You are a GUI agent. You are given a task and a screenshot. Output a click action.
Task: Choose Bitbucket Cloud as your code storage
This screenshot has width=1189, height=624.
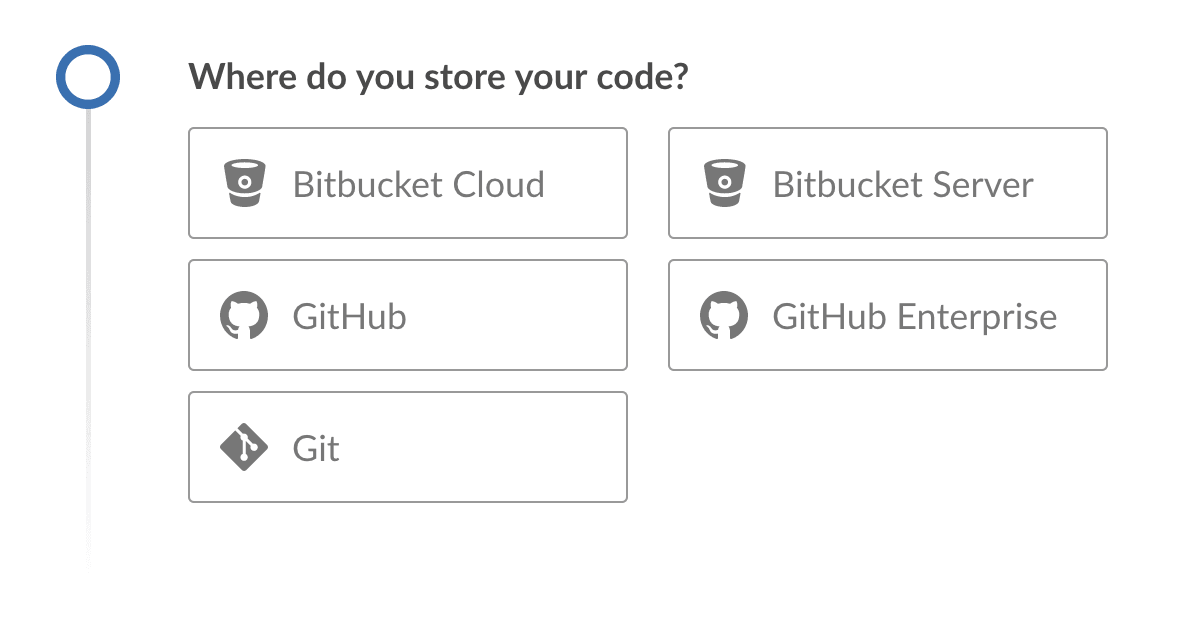pyautogui.click(x=407, y=183)
